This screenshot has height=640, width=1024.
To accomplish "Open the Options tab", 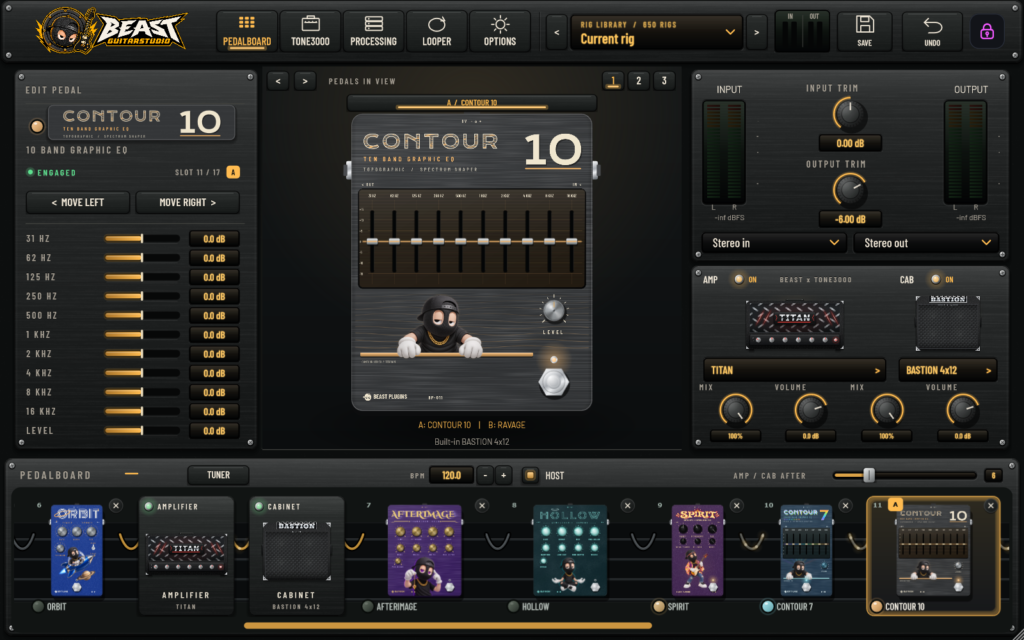I will [x=500, y=31].
